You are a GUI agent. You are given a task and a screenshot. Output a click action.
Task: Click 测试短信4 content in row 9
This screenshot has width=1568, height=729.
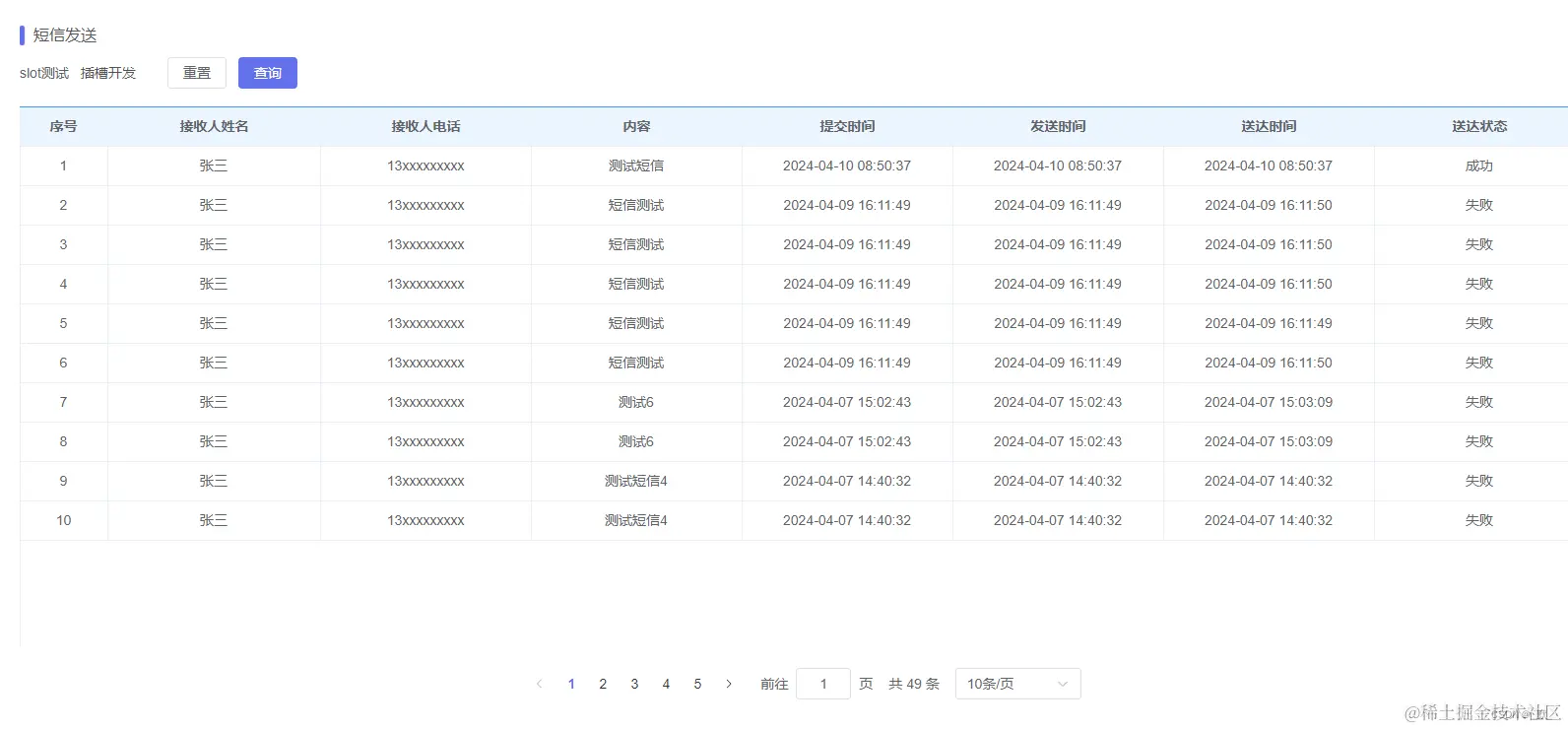636,481
